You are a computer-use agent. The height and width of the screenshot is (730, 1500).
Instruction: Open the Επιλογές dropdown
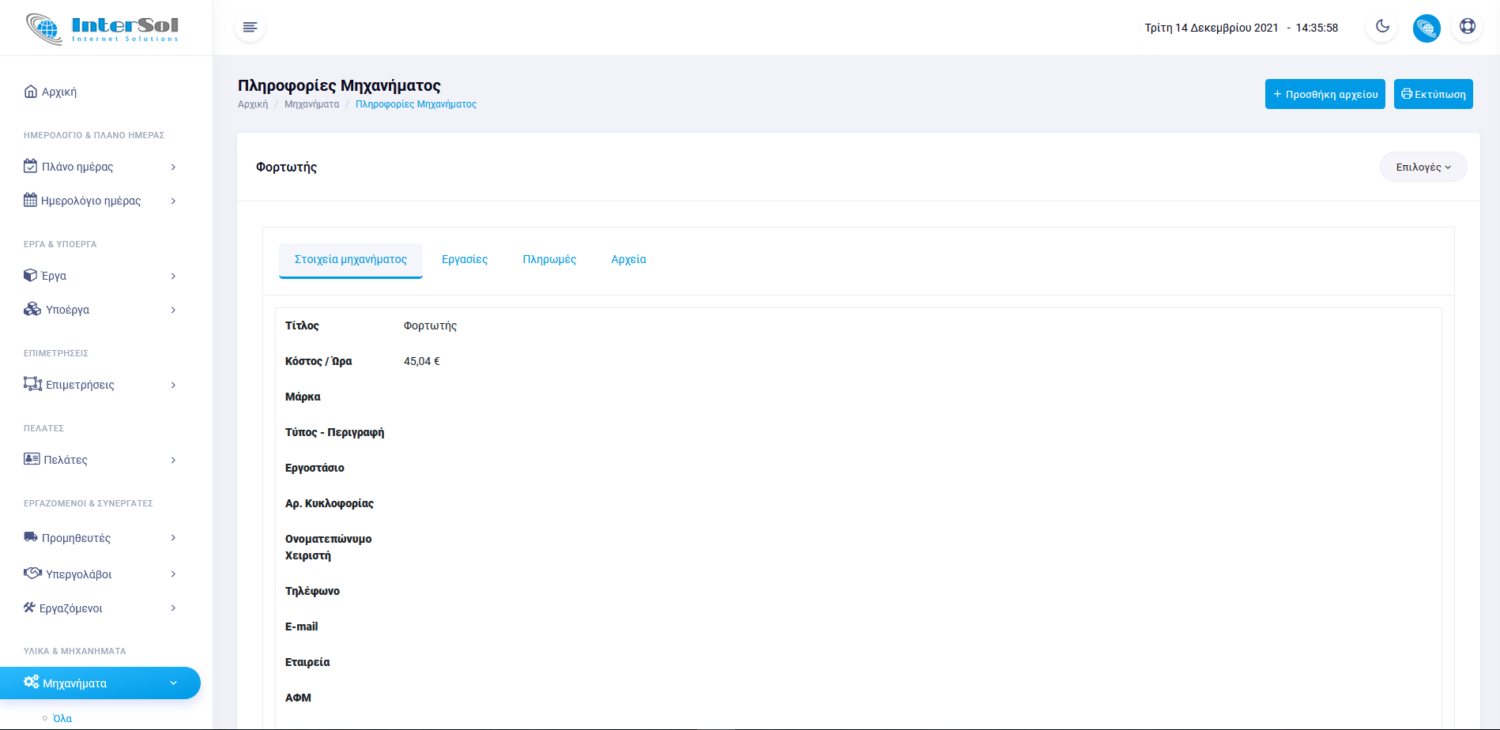1423,167
